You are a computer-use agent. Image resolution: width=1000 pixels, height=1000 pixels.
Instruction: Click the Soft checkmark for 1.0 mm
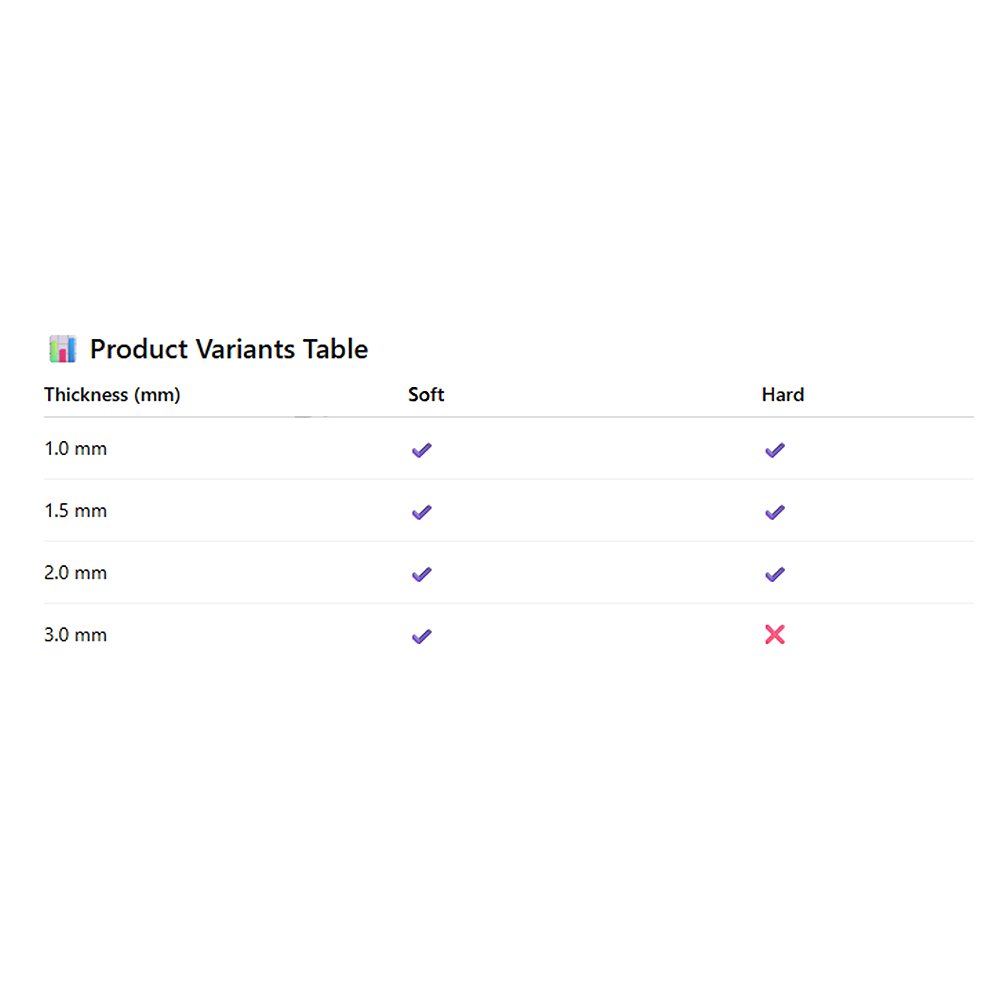422,450
